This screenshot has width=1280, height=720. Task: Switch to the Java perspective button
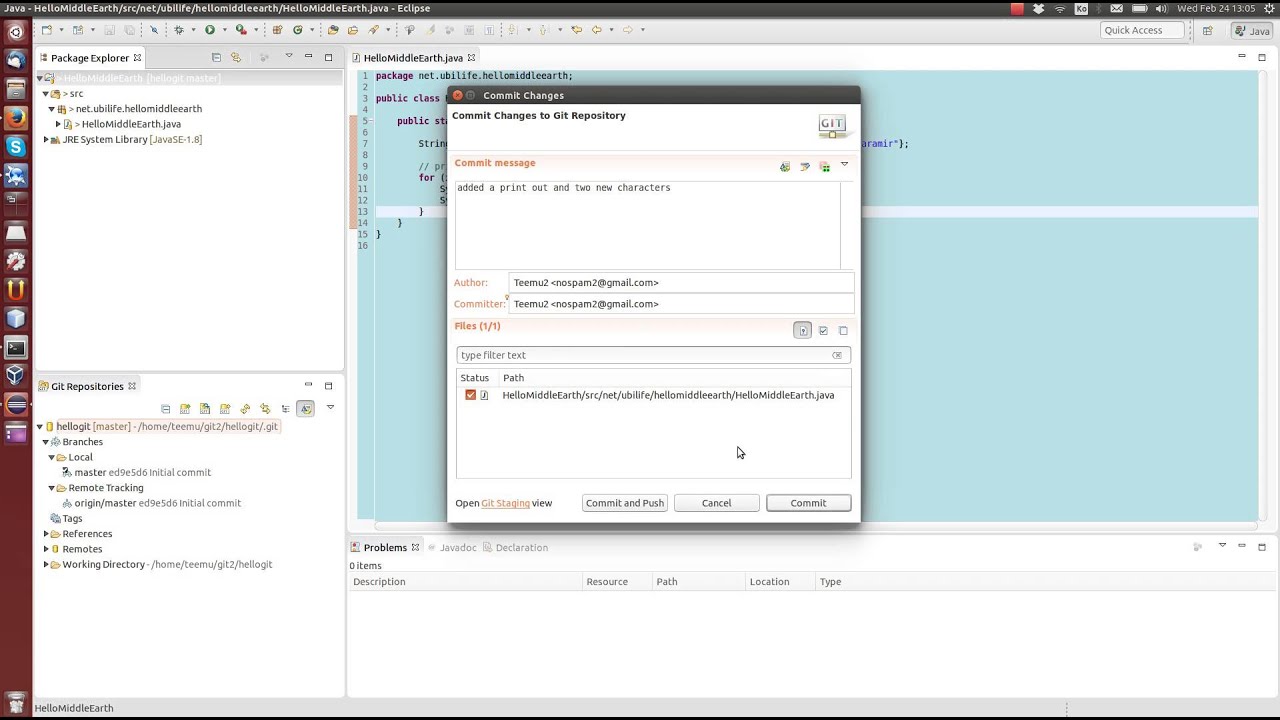1252,31
